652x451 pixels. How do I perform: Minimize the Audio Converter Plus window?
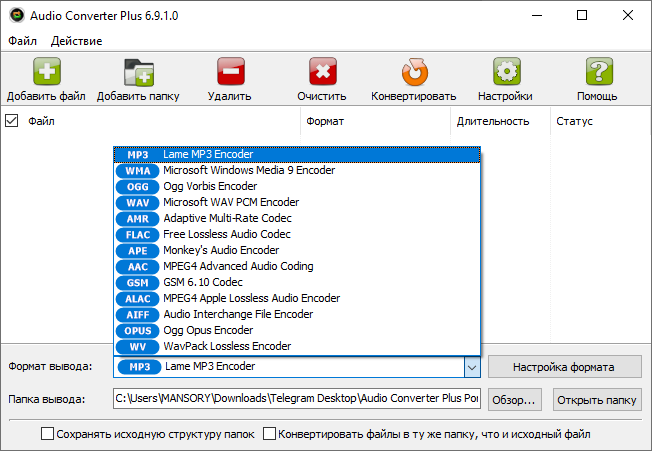coord(537,15)
